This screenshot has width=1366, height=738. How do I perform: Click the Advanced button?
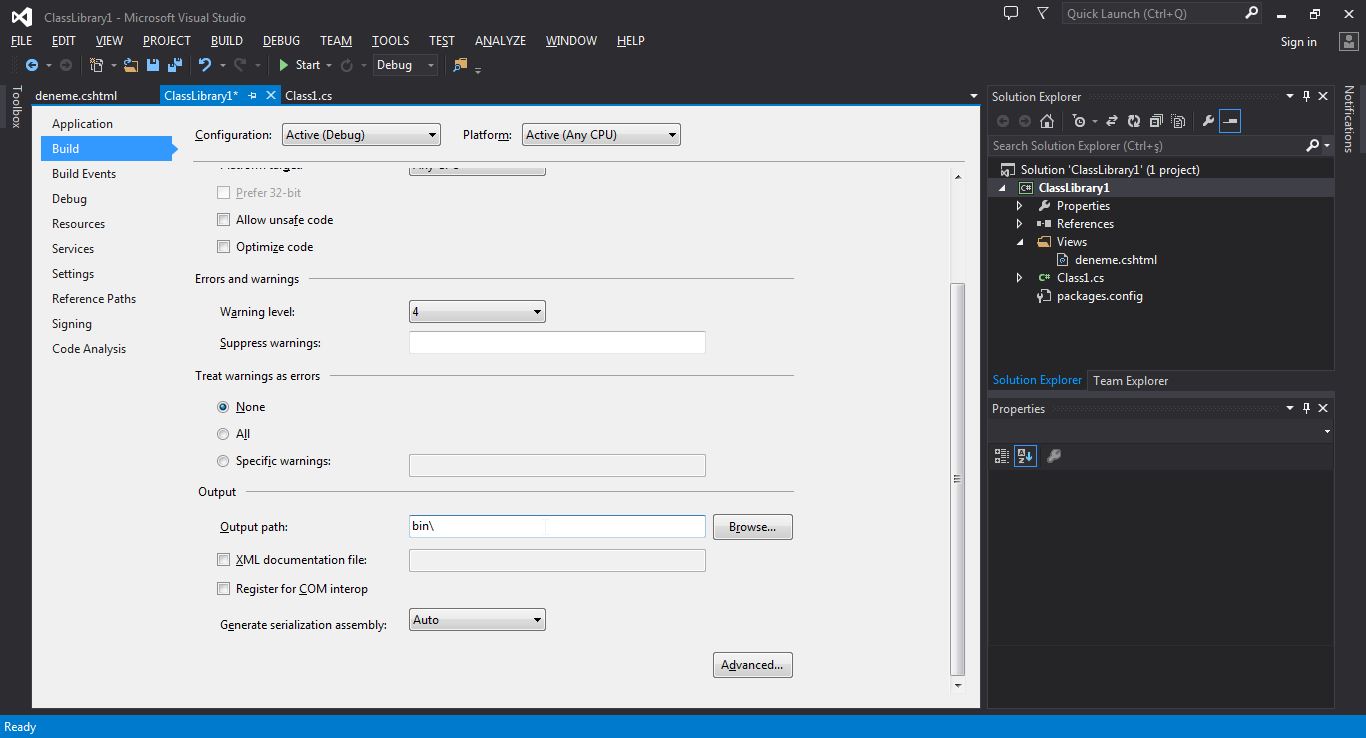752,664
